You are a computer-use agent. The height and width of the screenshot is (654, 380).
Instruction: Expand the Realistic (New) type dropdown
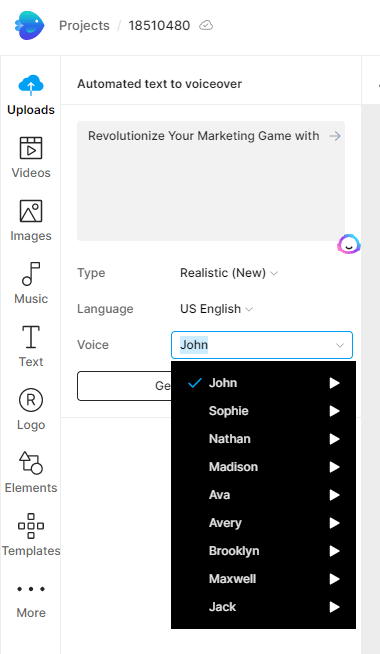(229, 273)
